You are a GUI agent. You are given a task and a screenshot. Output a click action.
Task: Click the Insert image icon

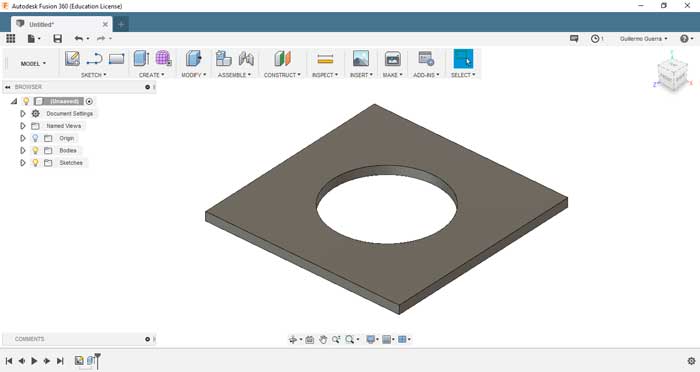[x=361, y=59]
